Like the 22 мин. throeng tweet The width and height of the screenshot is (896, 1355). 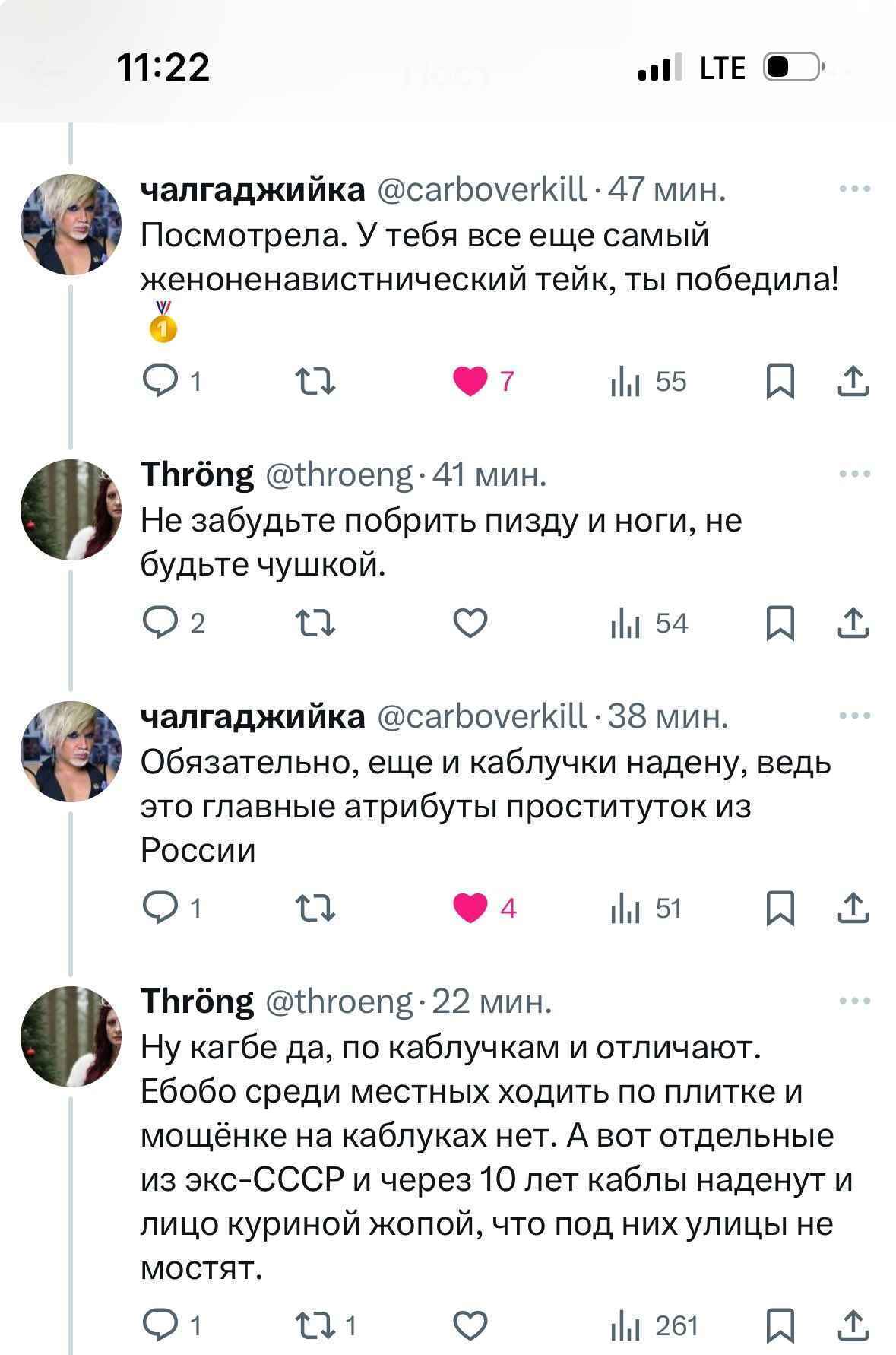point(470,1325)
